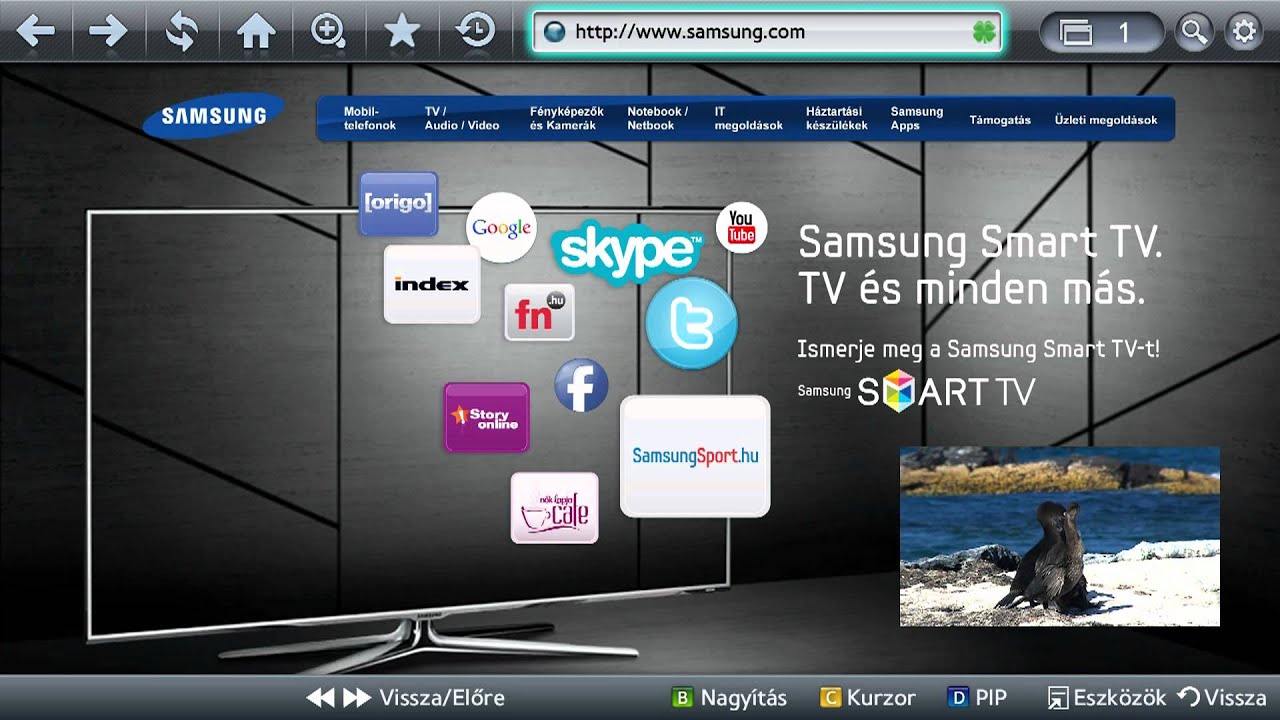The height and width of the screenshot is (720, 1280).
Task: Click the Vissza return option at bottom right
Action: click(1223, 698)
